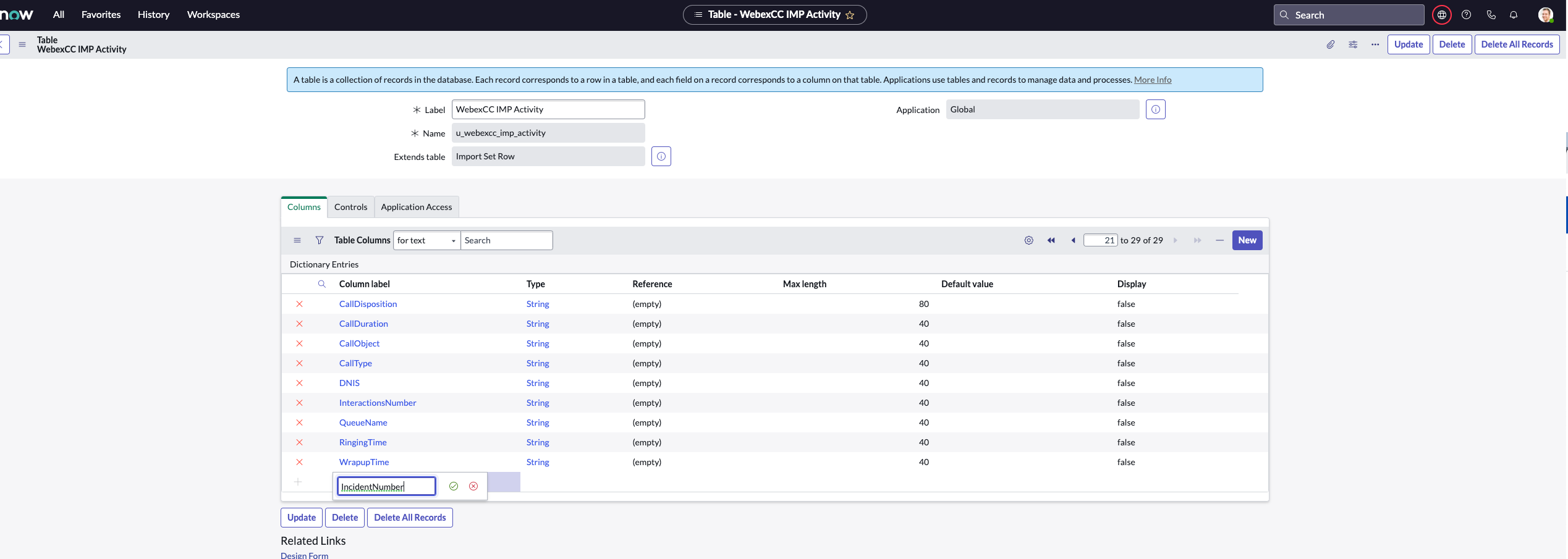1568x559 pixels.
Task: Click the page number field showing 21
Action: [x=1100, y=240]
